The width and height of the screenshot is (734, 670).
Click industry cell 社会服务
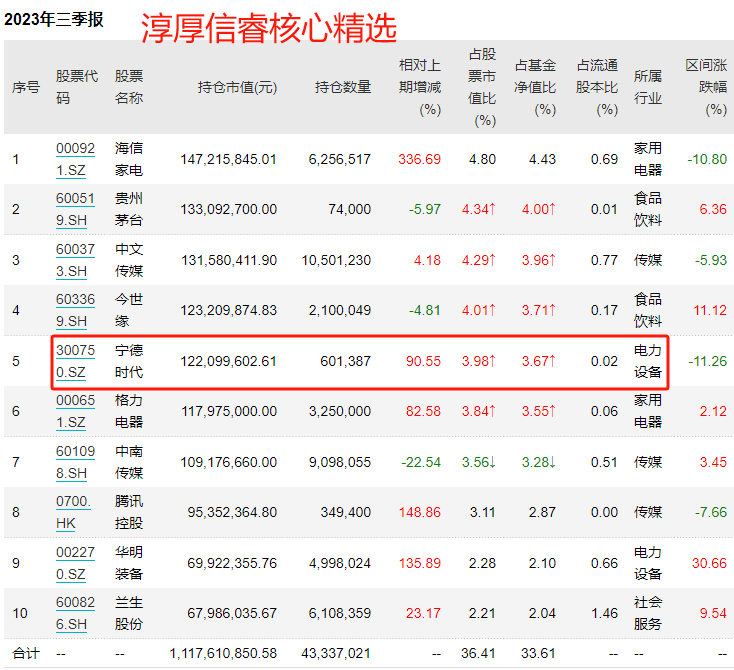pos(648,613)
